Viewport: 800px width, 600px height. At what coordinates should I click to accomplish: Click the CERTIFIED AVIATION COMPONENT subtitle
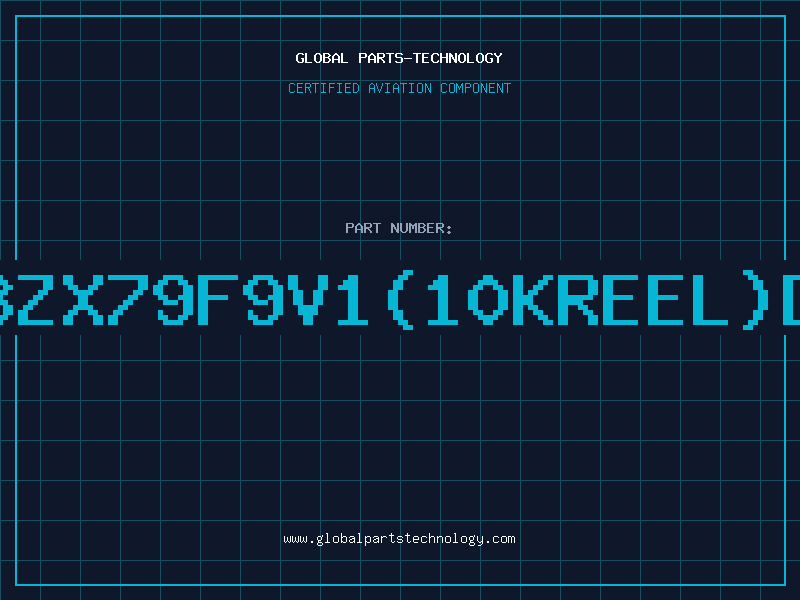[x=399, y=88]
